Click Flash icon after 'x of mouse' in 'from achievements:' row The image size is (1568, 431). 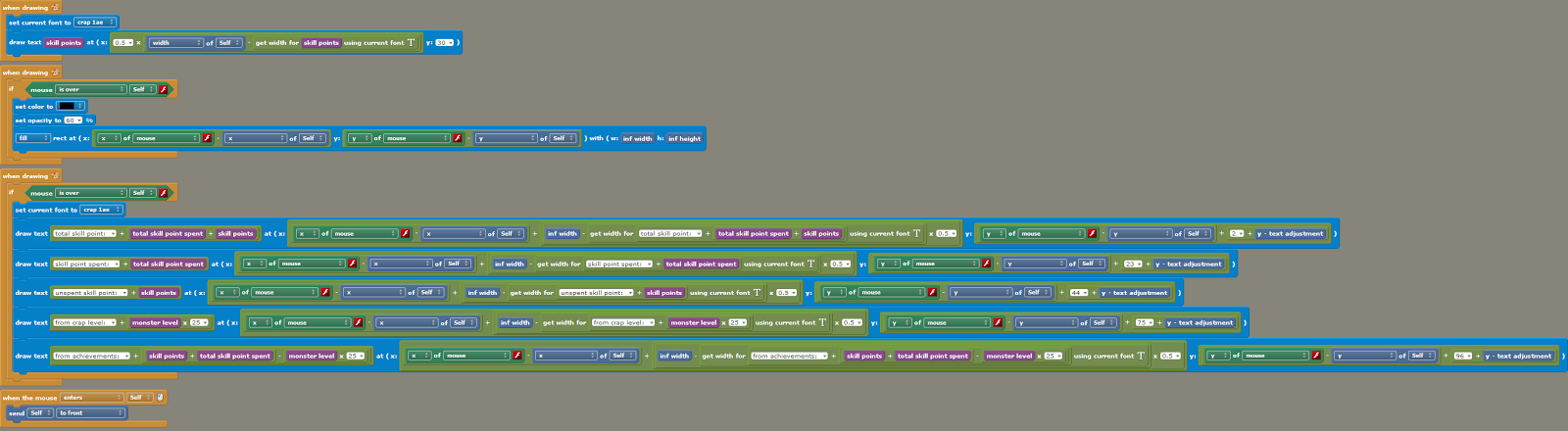[516, 356]
